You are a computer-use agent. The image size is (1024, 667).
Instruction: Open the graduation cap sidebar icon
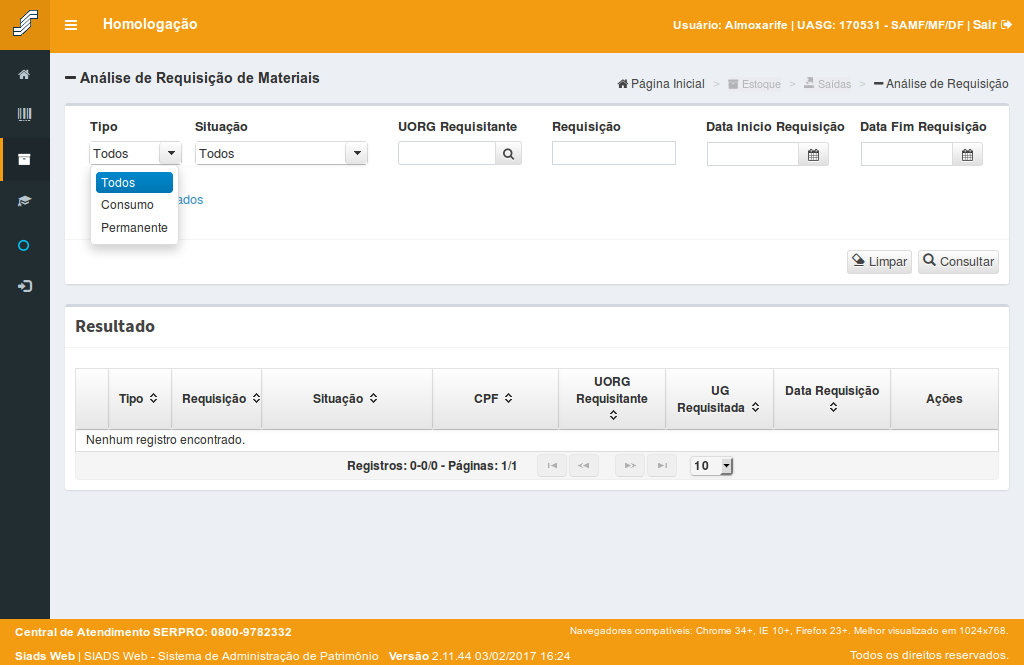tap(24, 201)
